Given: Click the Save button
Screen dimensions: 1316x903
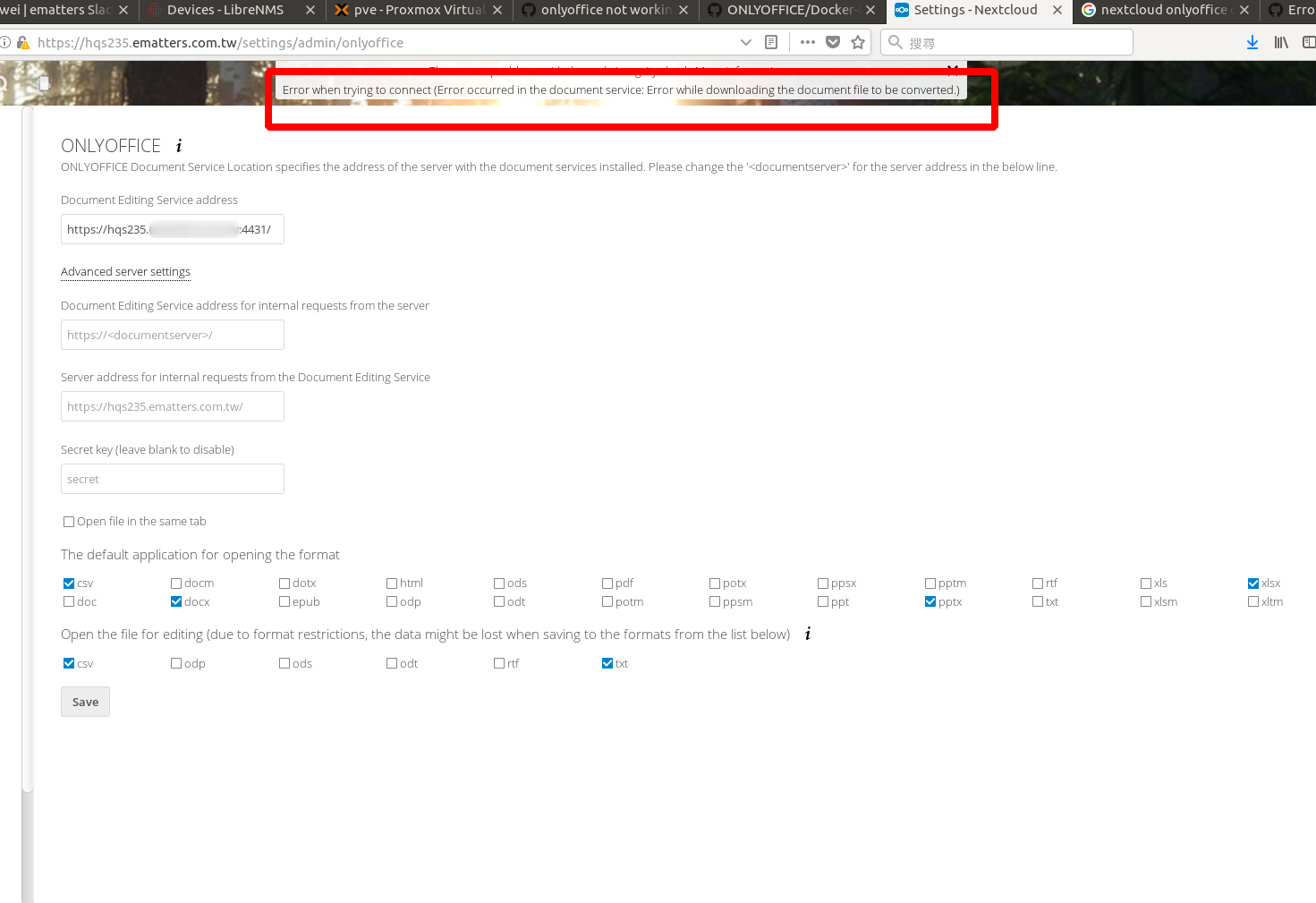Looking at the screenshot, I should [x=85, y=702].
